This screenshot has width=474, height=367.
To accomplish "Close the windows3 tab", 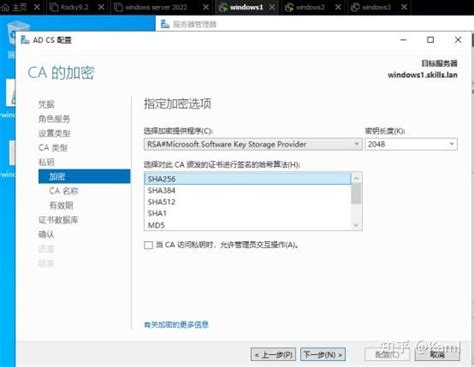I will [x=404, y=7].
